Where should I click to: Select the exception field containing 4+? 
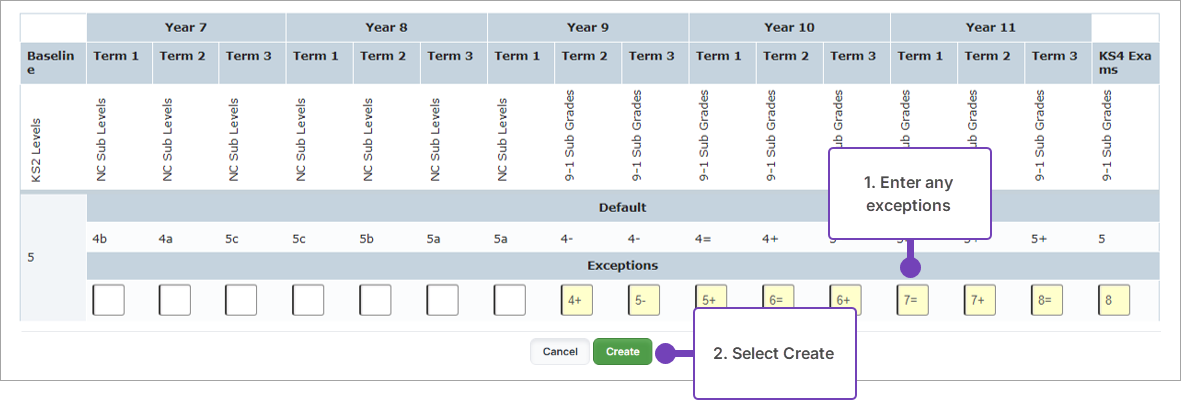coord(576,300)
